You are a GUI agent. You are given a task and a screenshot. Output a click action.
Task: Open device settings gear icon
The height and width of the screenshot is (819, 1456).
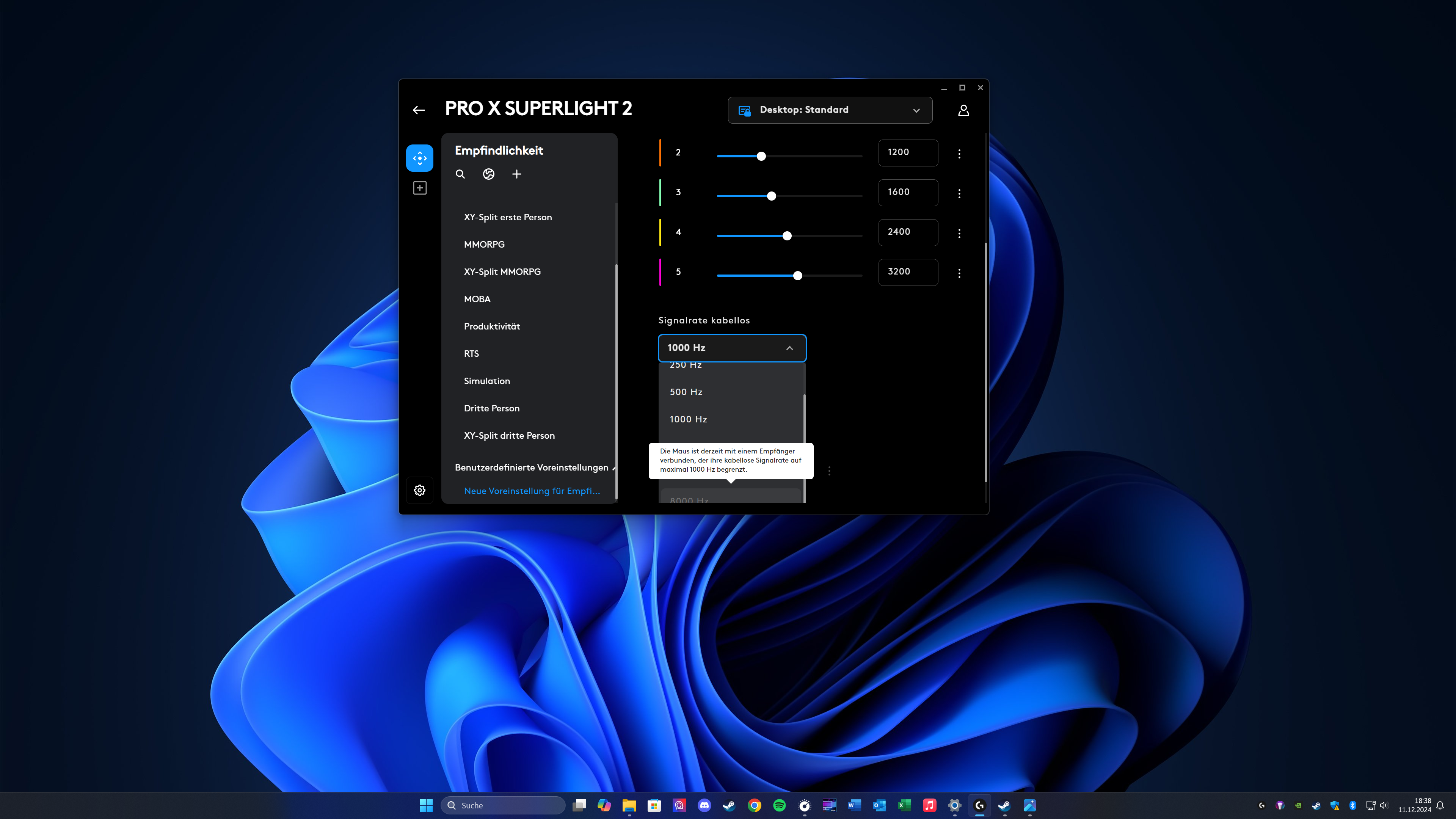click(x=419, y=490)
